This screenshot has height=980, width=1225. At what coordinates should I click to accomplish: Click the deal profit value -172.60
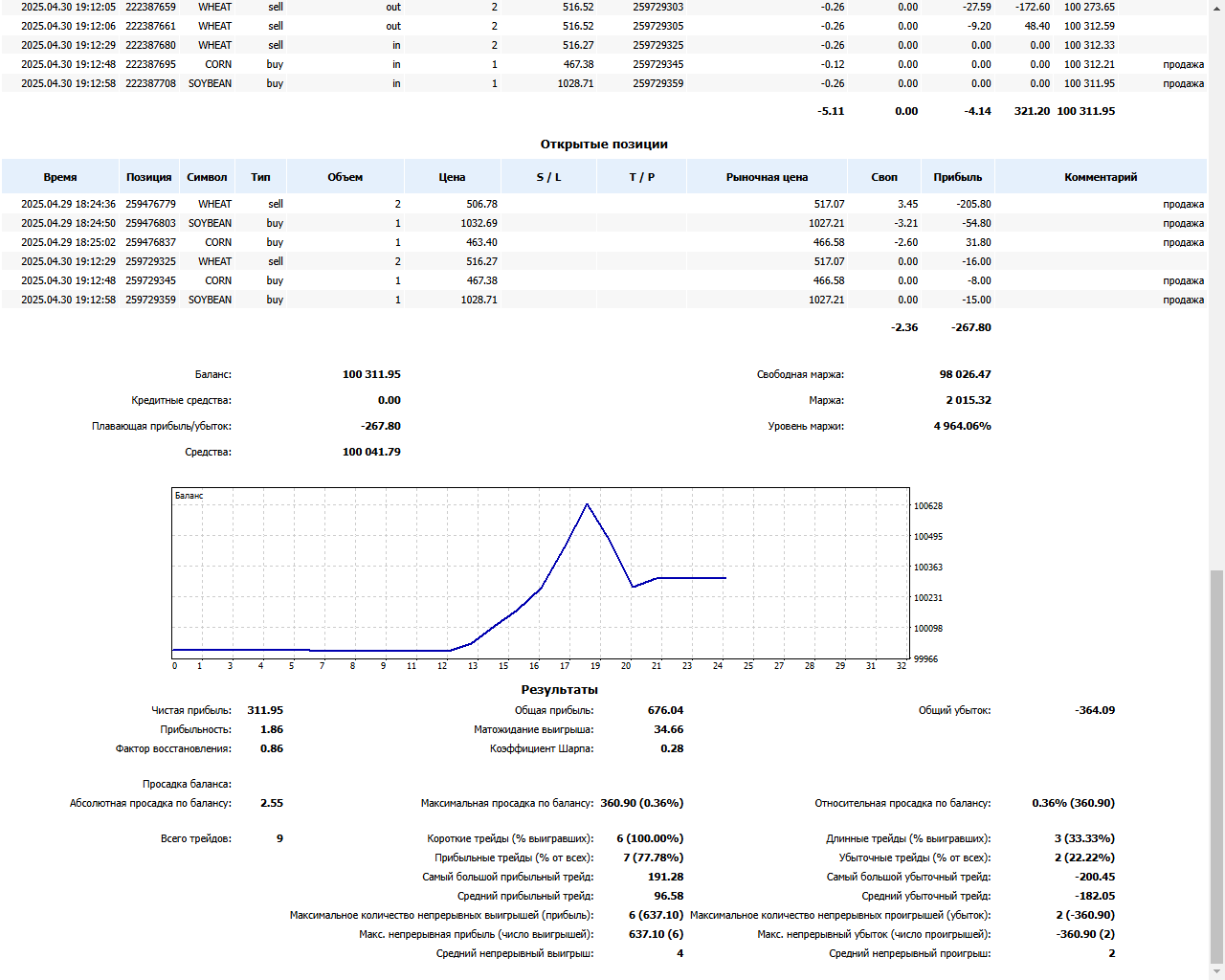[1032, 7]
